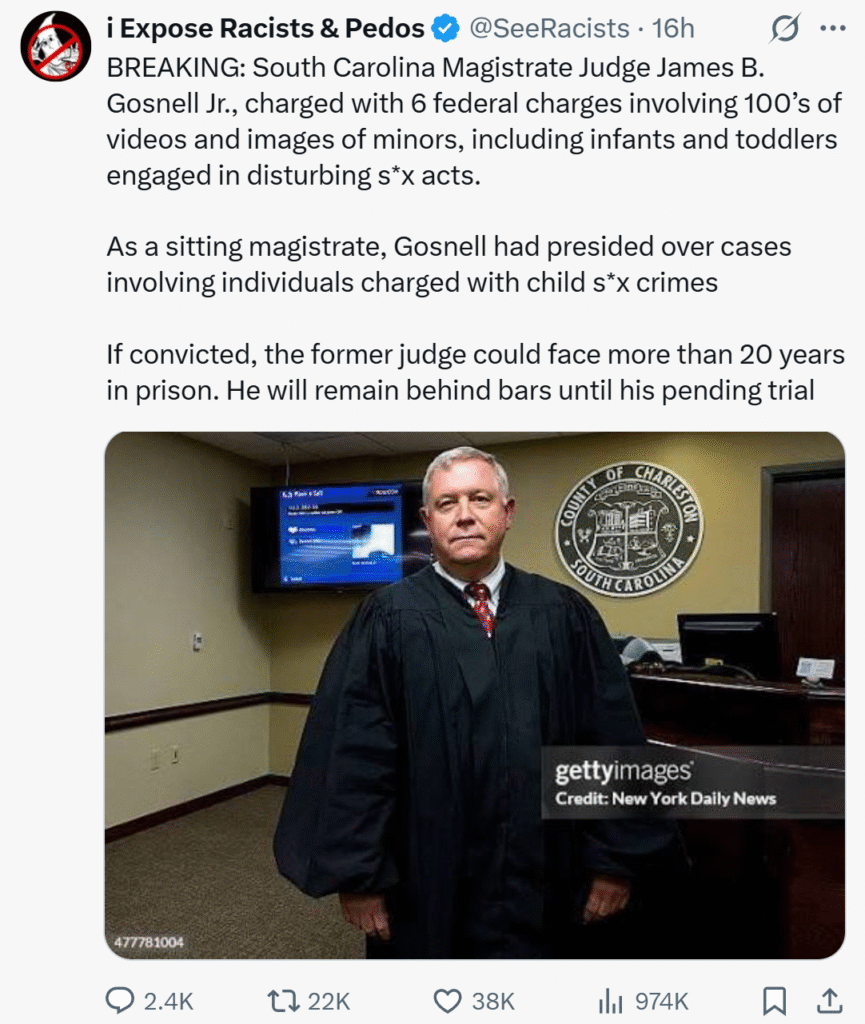This screenshot has height=1024, width=865.
Task: Open the i Expose Racists & Pedos profile name
Action: pos(265,29)
